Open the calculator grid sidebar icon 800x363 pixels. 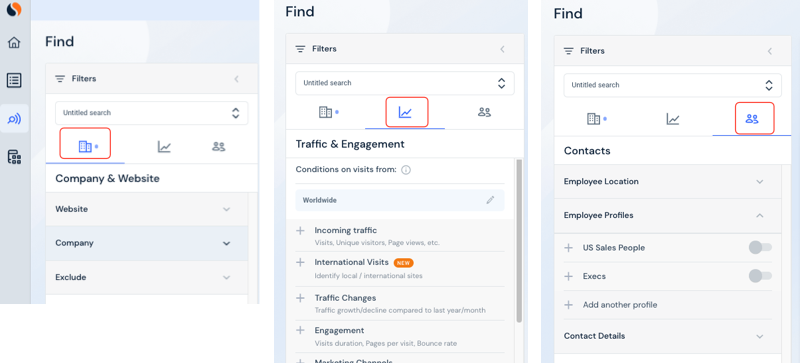click(14, 157)
